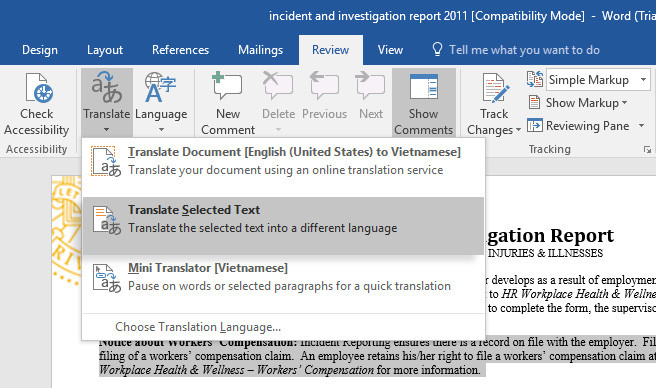Image resolution: width=656 pixels, height=388 pixels.
Task: Click the Reviewing Pane icon
Action: [535, 126]
